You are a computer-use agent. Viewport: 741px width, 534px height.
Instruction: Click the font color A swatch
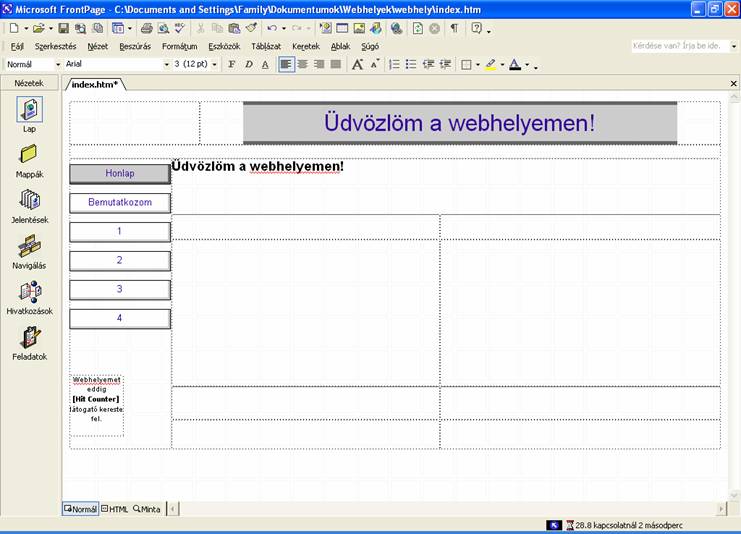pos(514,64)
